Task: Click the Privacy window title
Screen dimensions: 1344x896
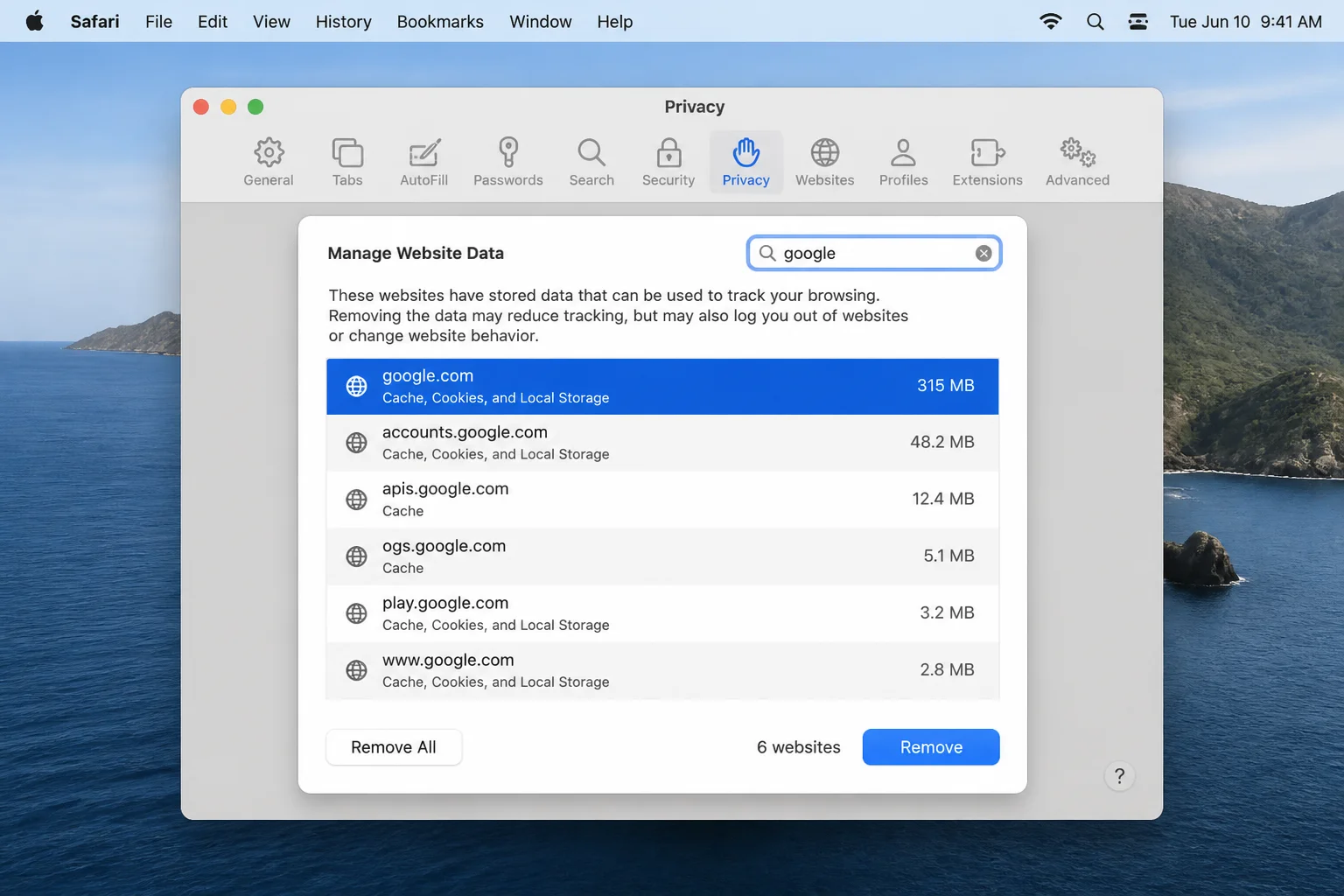Action: pos(694,107)
